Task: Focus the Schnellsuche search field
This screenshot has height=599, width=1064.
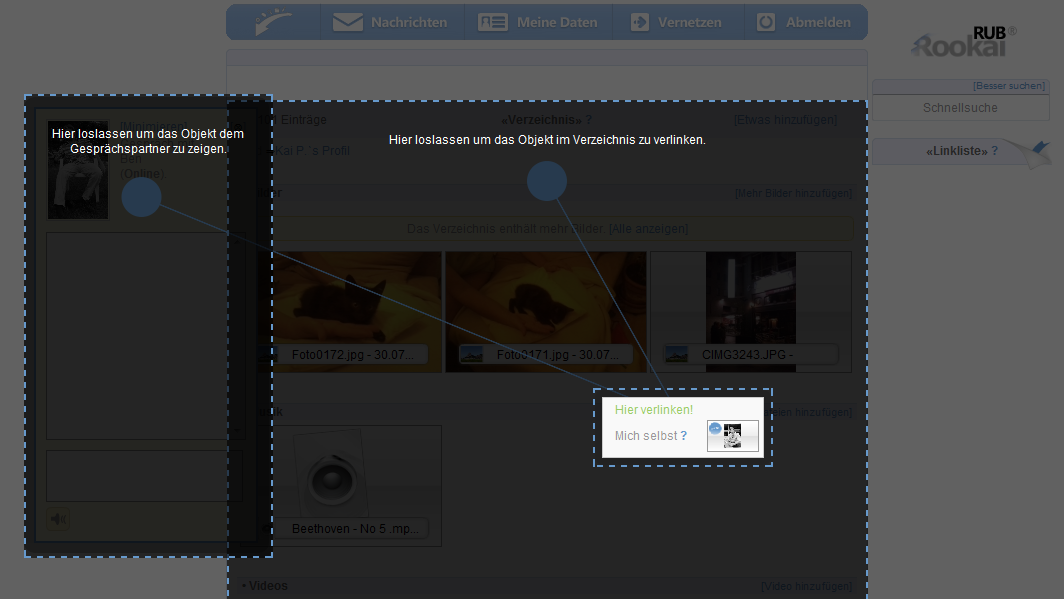Action: (959, 108)
